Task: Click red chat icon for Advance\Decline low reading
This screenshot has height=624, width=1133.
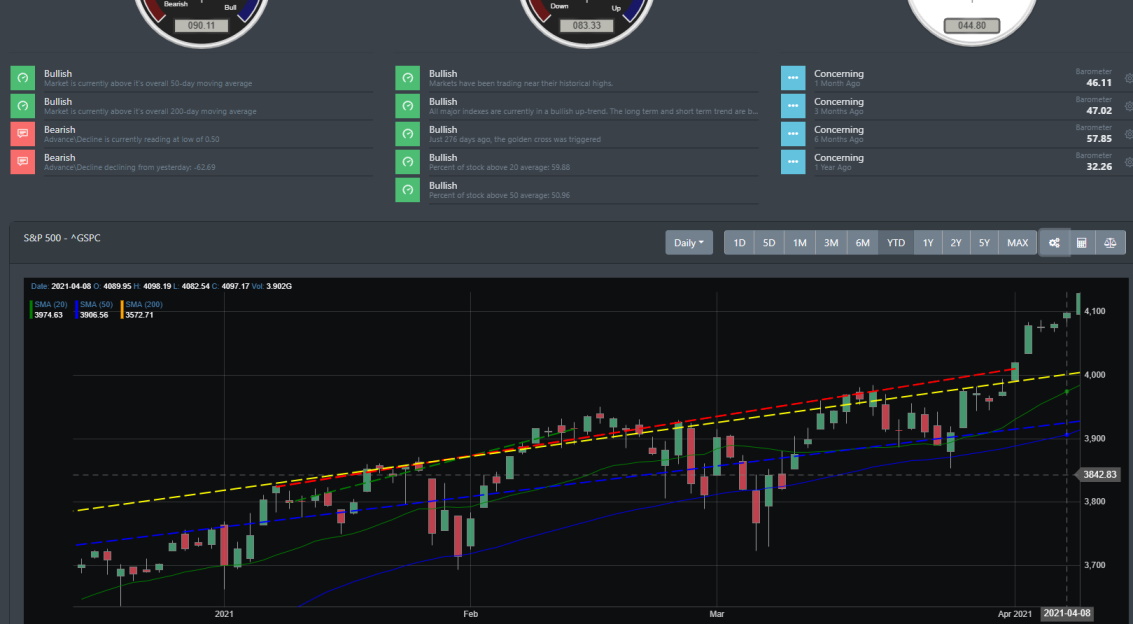Action: [x=22, y=134]
